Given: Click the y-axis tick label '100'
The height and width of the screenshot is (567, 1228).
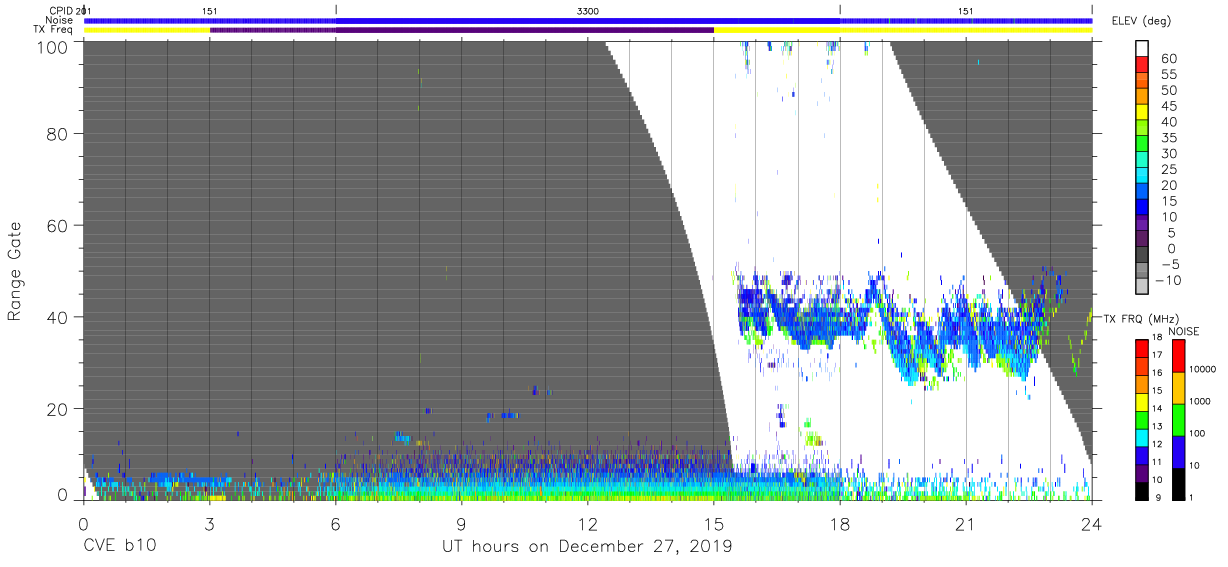Looking at the screenshot, I should pos(52,46).
